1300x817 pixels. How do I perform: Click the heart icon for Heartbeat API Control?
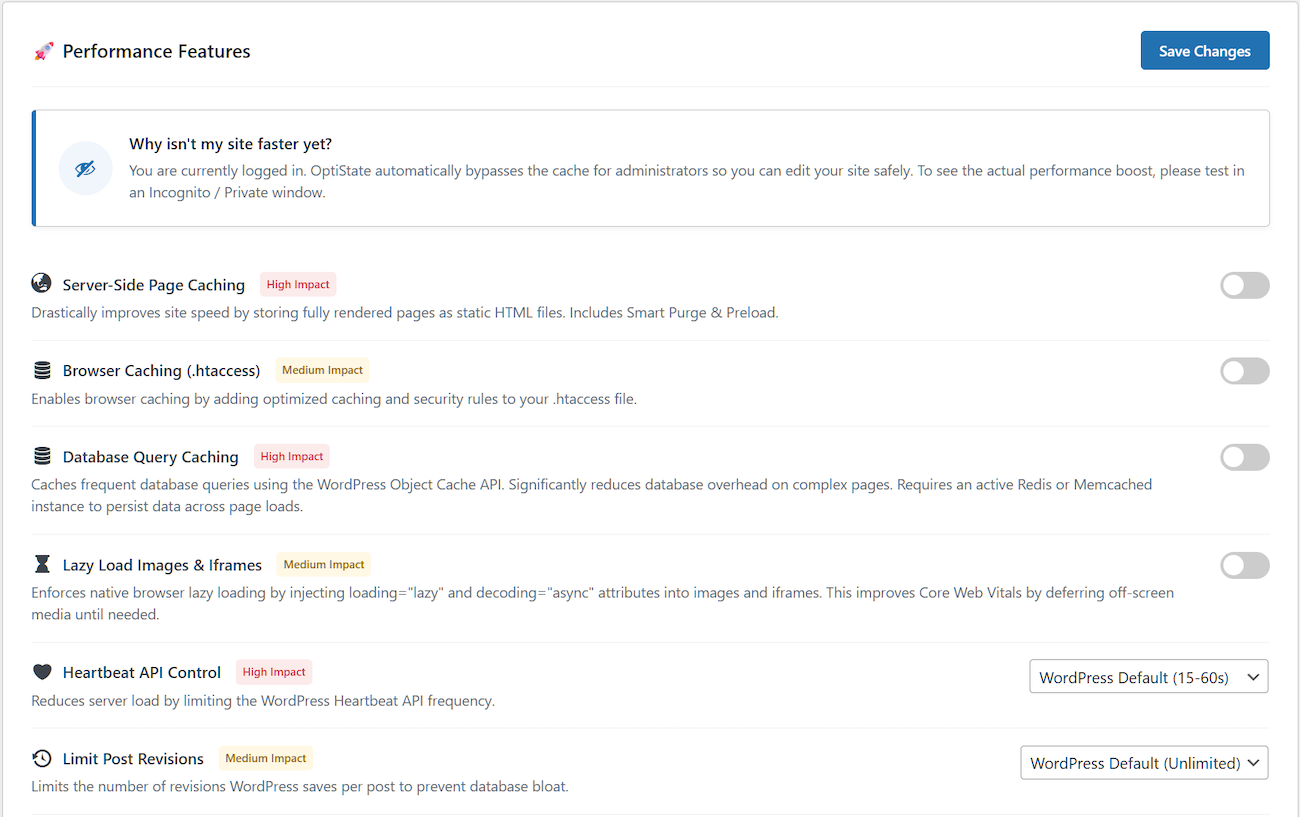(x=42, y=671)
